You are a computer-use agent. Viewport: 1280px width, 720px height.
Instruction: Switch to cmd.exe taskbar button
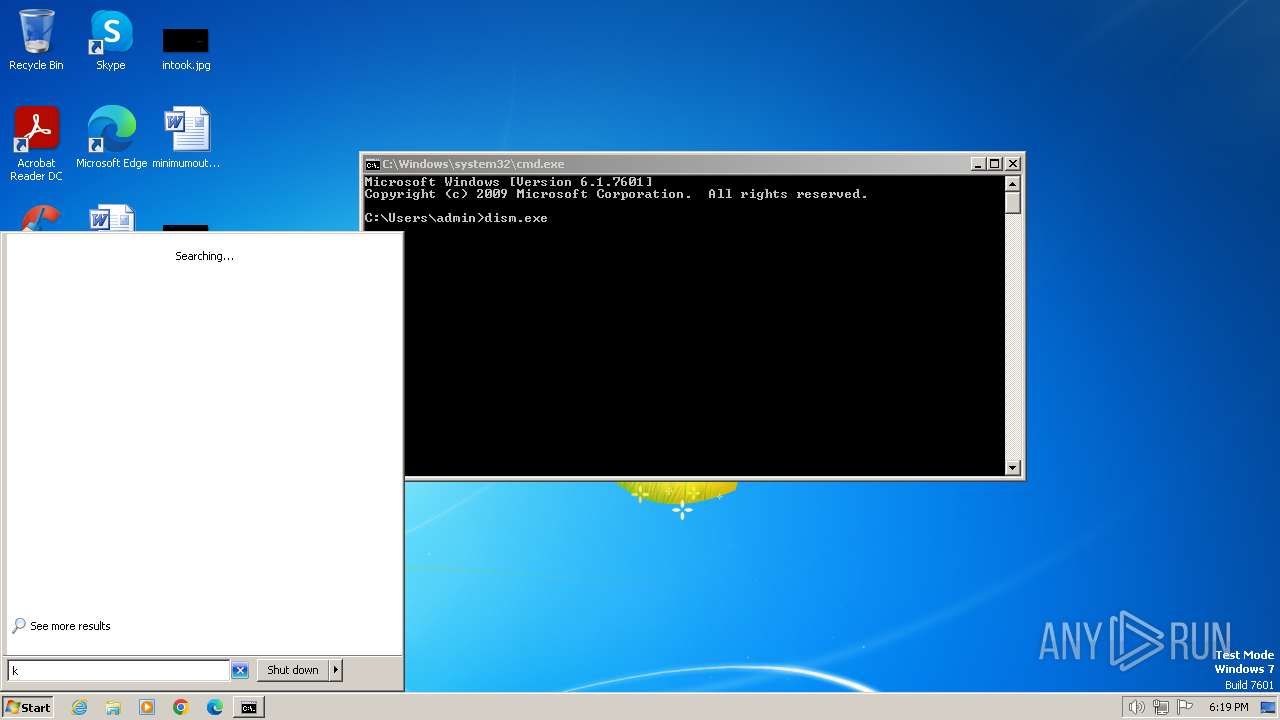[x=248, y=707]
